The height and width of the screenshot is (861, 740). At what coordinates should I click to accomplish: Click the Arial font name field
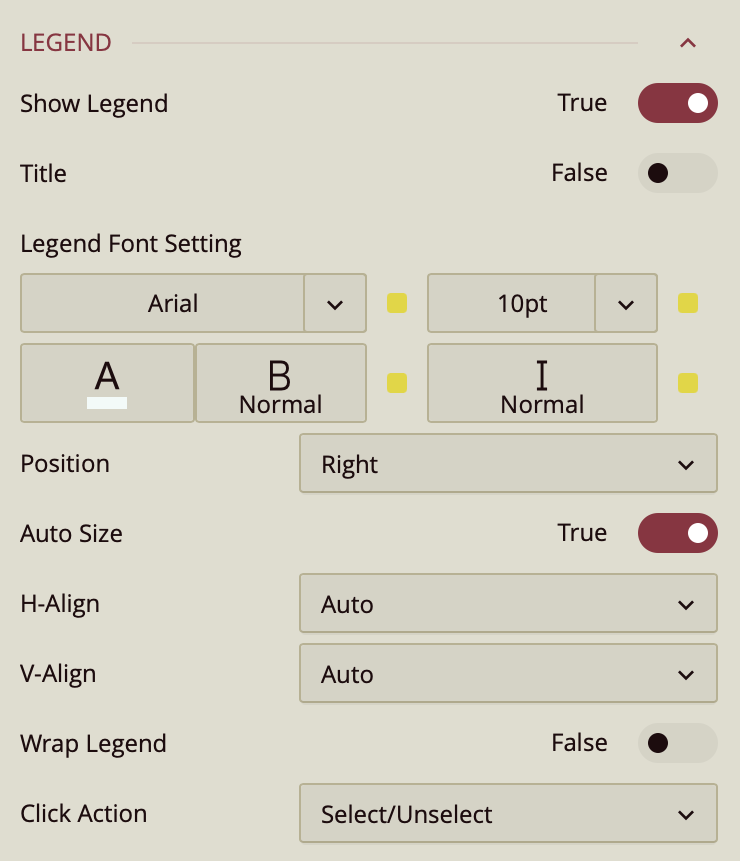click(x=163, y=303)
